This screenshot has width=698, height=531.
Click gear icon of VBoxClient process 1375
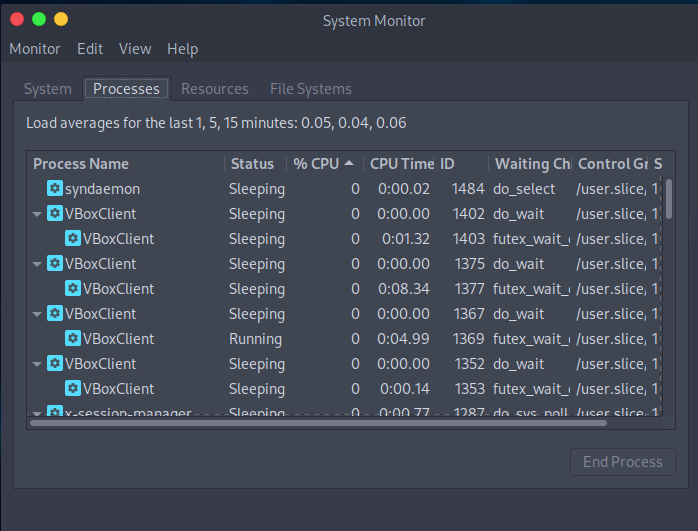click(55, 263)
